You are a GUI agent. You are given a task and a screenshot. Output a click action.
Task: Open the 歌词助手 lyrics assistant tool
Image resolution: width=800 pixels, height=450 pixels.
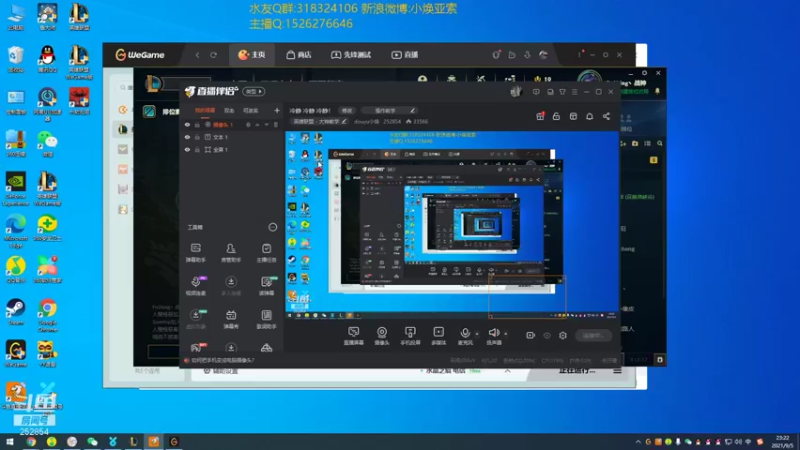(x=266, y=319)
